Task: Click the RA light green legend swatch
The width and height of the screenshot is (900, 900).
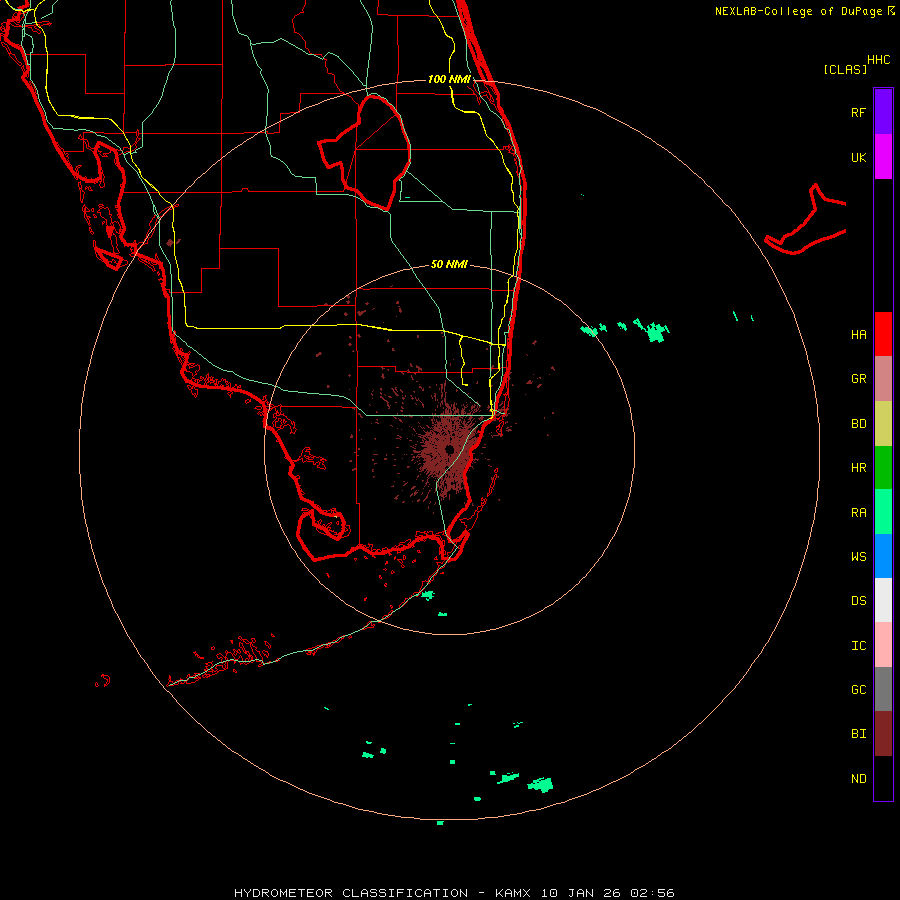Action: tap(883, 512)
